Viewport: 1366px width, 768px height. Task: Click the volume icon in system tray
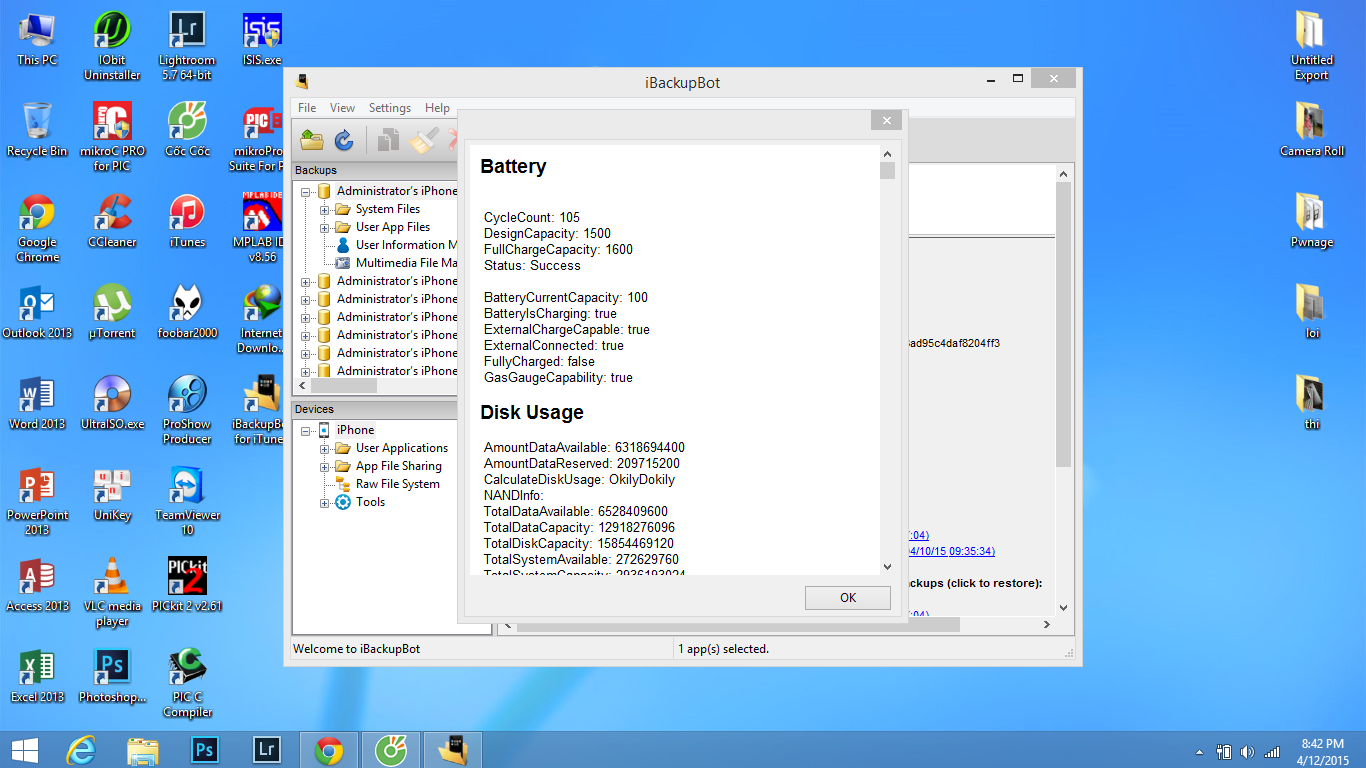(x=1247, y=752)
